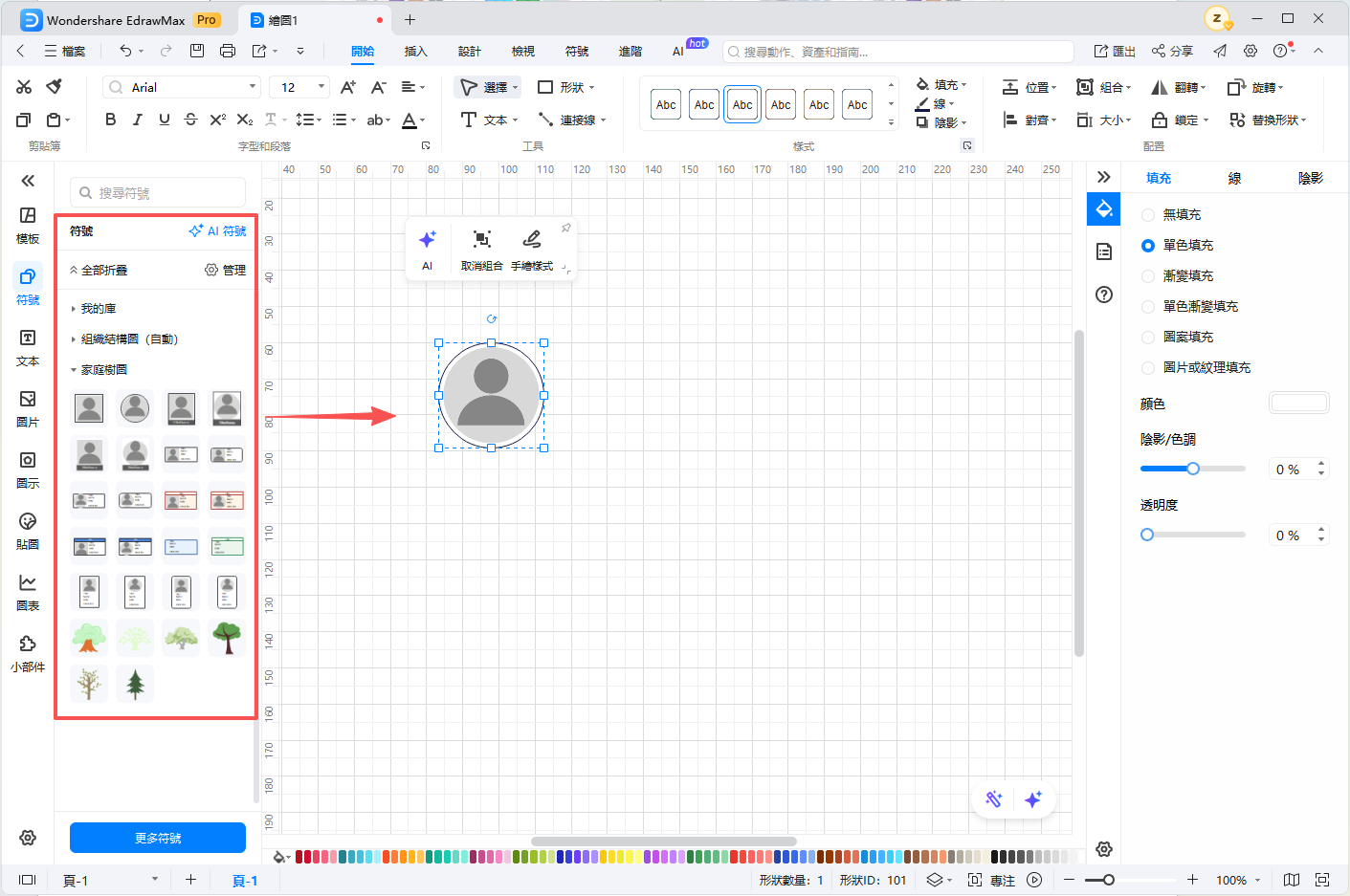Open the Templates (模板) sidebar panel

(x=28, y=225)
